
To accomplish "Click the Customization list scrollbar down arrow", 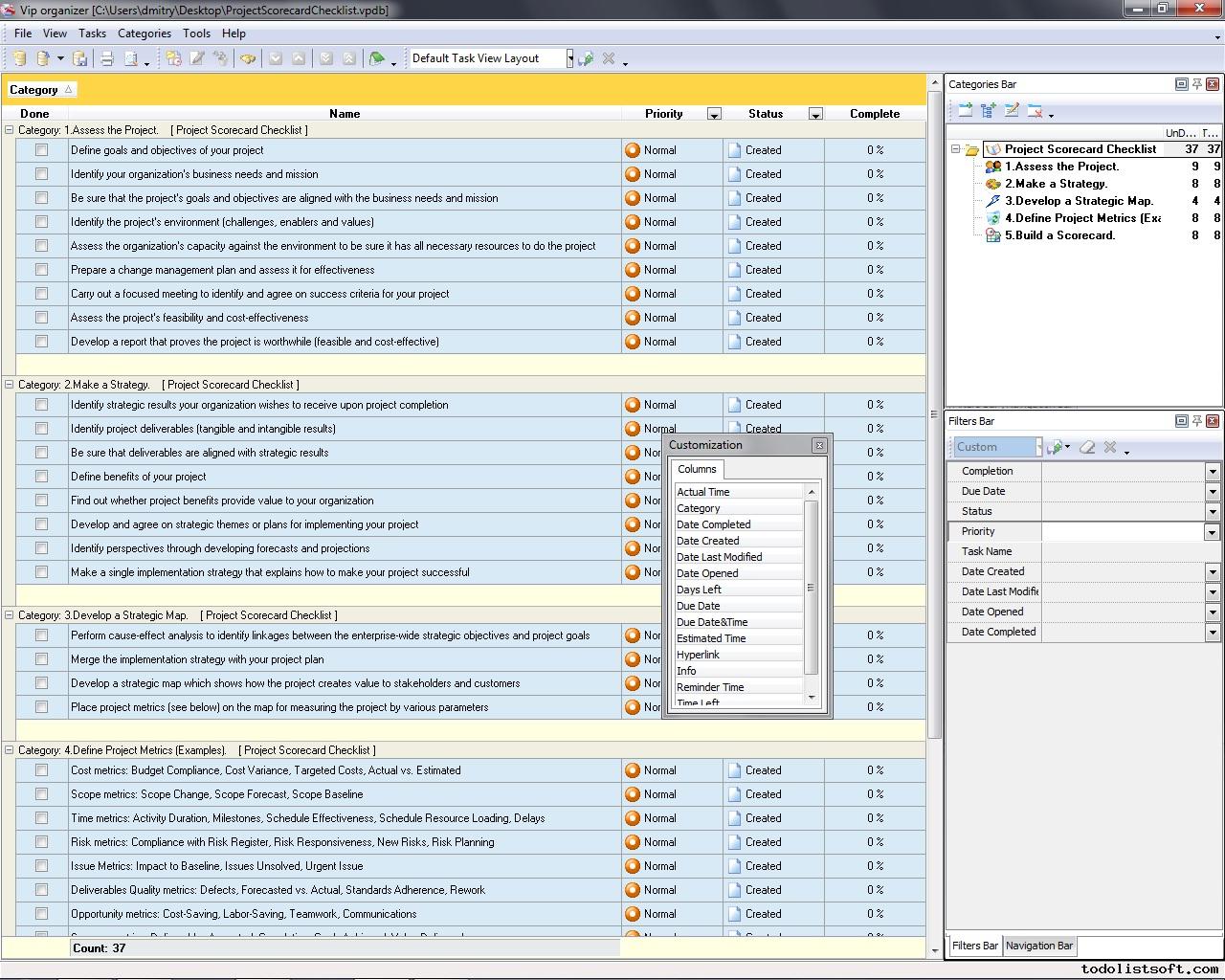I will pyautogui.click(x=812, y=698).
